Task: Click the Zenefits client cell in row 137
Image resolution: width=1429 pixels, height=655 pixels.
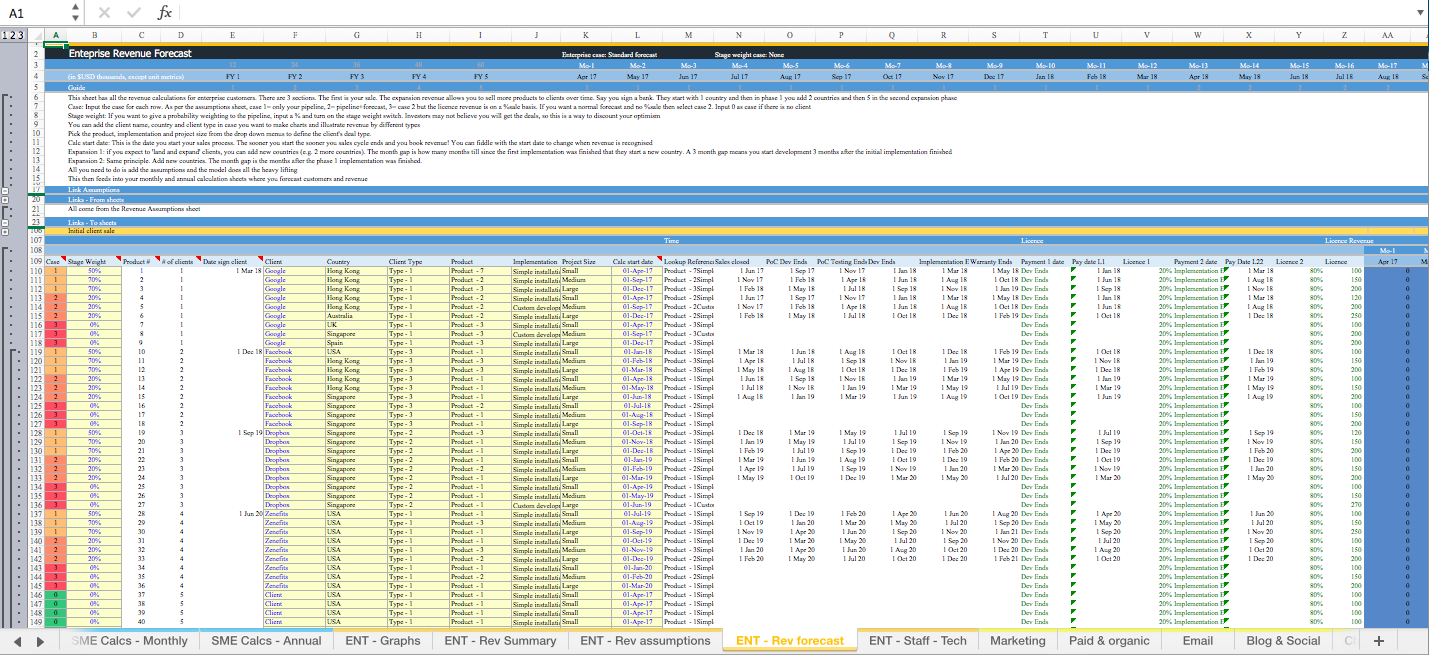Action: point(295,514)
